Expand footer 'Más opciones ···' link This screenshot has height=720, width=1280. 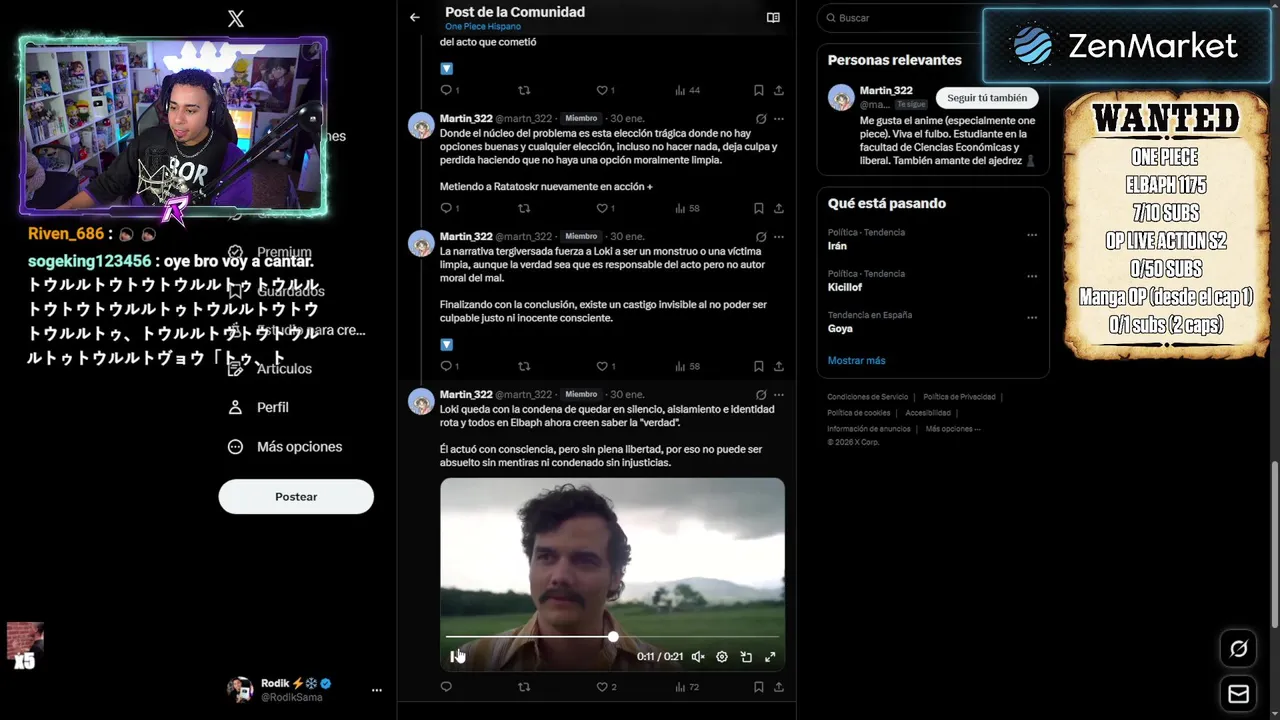tap(953, 429)
